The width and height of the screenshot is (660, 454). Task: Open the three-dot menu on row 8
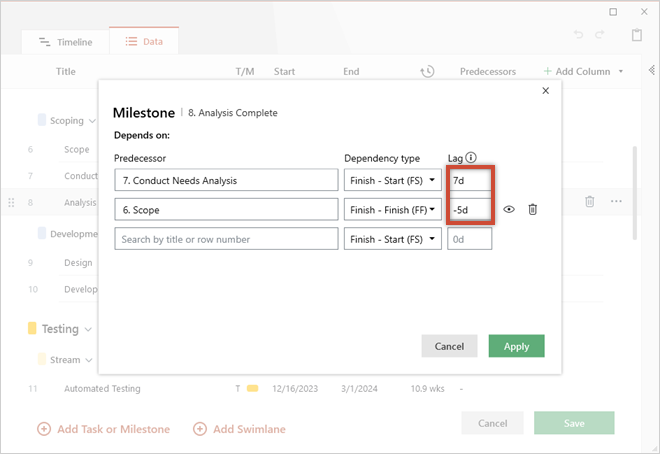pyautogui.click(x=616, y=201)
